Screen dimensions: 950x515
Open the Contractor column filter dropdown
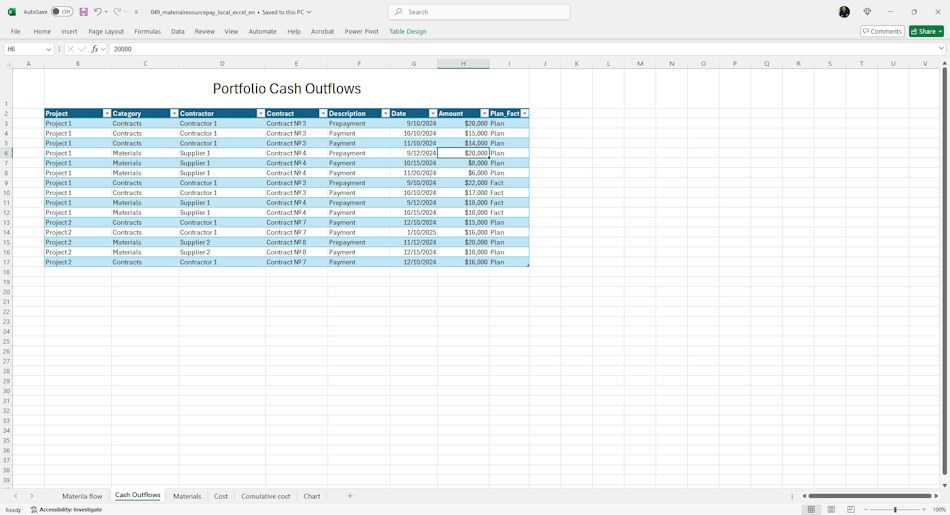tap(261, 113)
